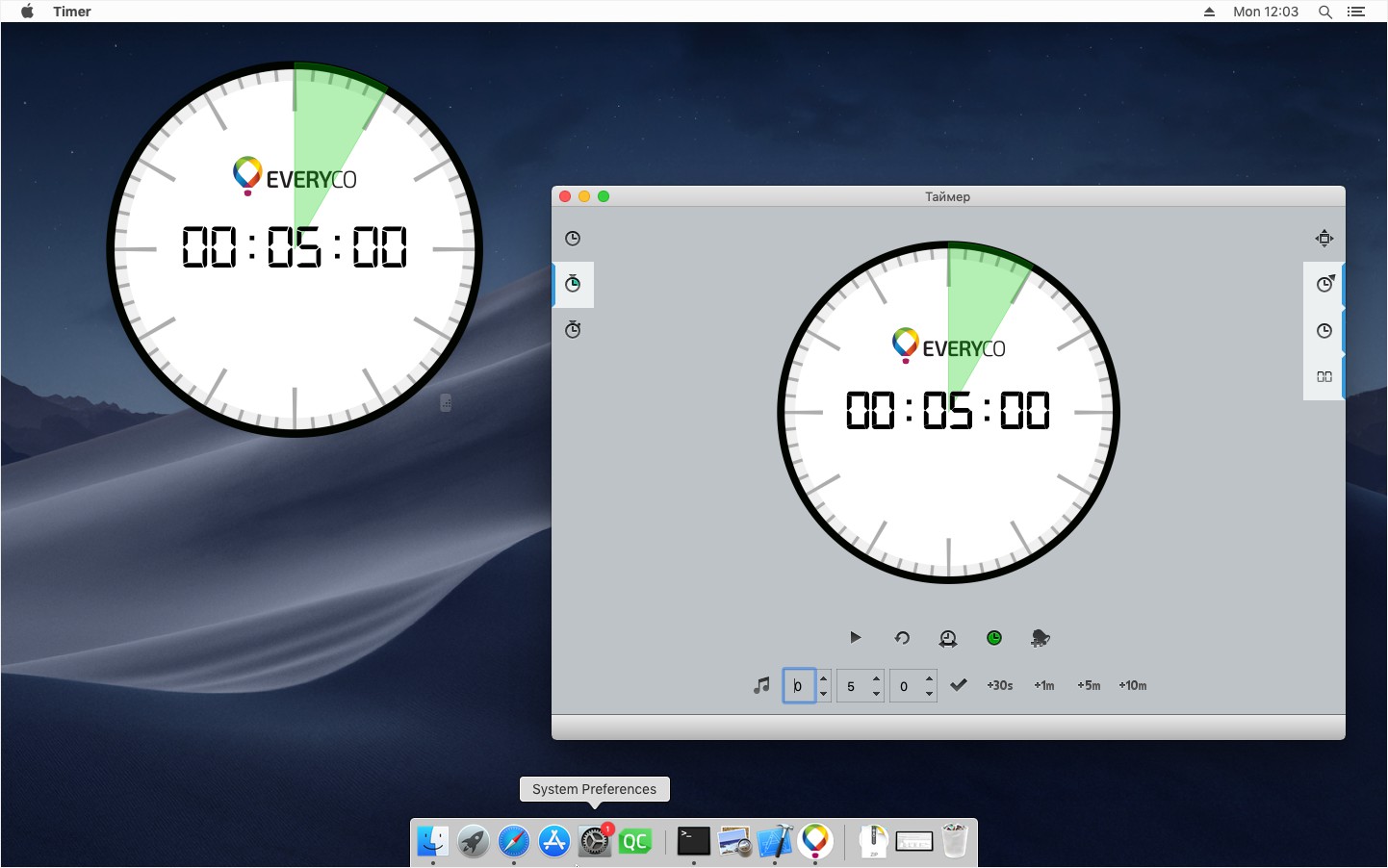Add 30 seconds with +30s
The image size is (1388, 868).
1000,685
